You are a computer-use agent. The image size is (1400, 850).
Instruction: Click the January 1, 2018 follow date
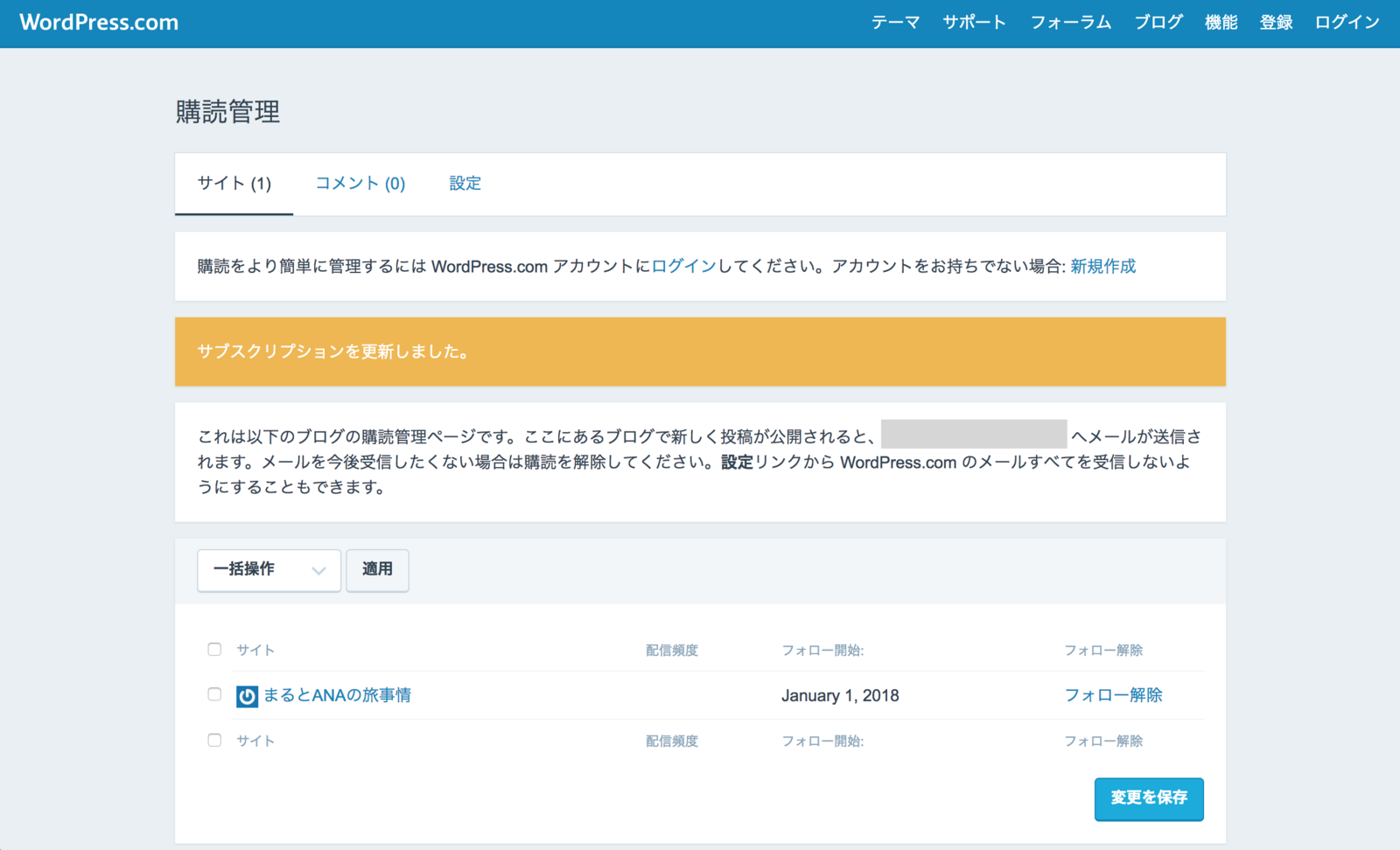(840, 696)
